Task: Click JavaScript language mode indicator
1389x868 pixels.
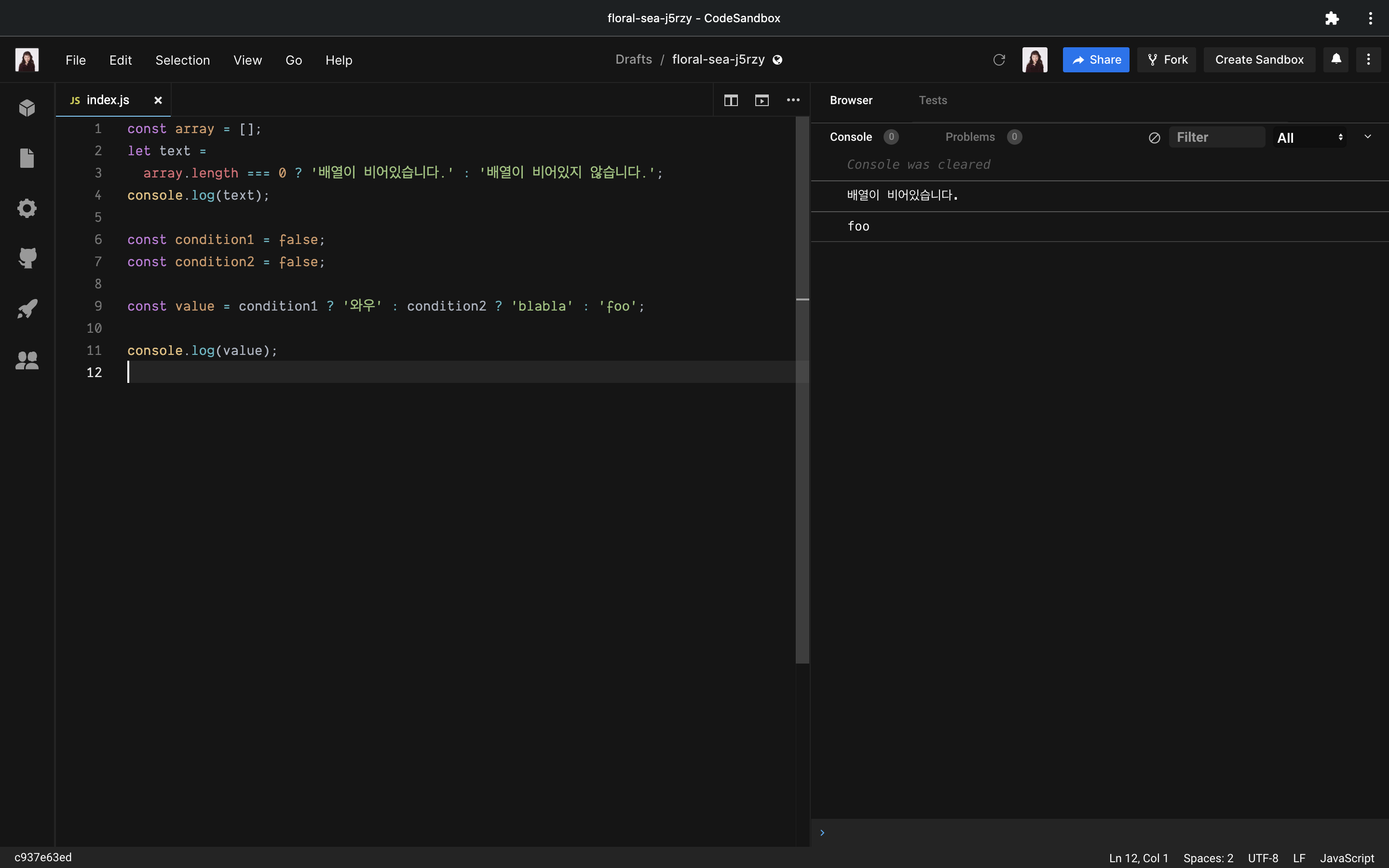Action: [x=1347, y=858]
